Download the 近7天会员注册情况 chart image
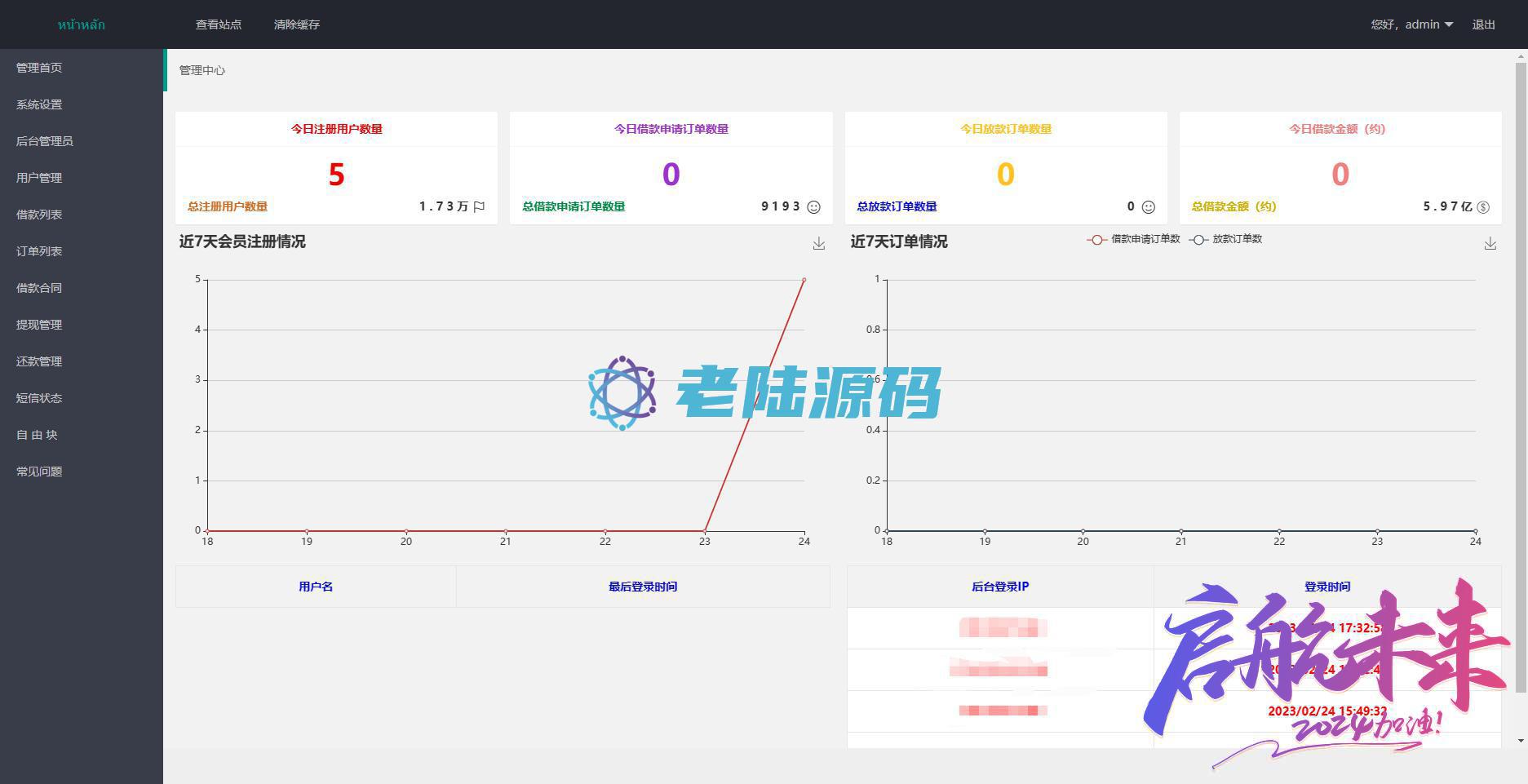Screen dimensions: 1528x784 point(819,244)
